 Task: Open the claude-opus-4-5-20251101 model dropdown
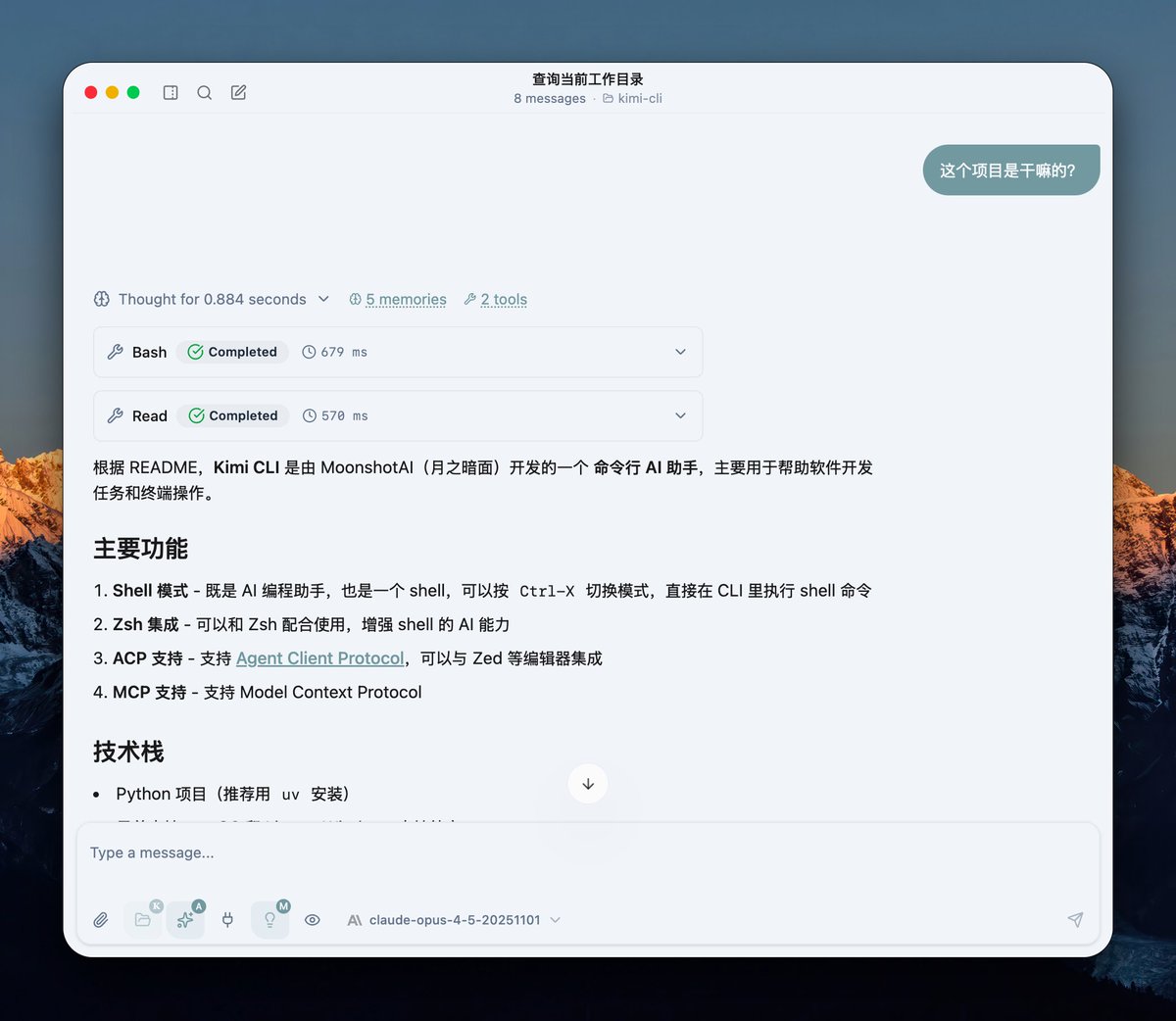454,920
